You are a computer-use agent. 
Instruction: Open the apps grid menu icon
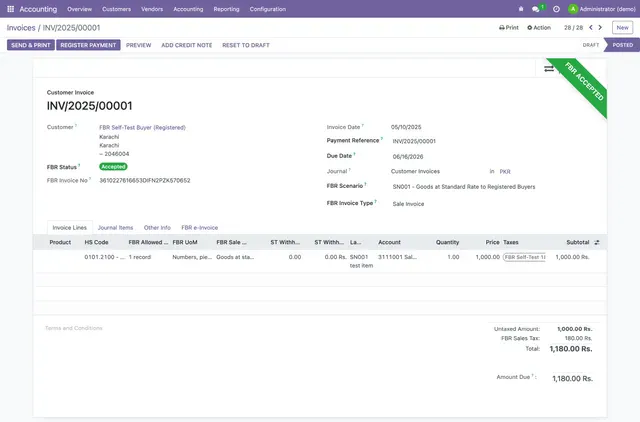(x=11, y=9)
